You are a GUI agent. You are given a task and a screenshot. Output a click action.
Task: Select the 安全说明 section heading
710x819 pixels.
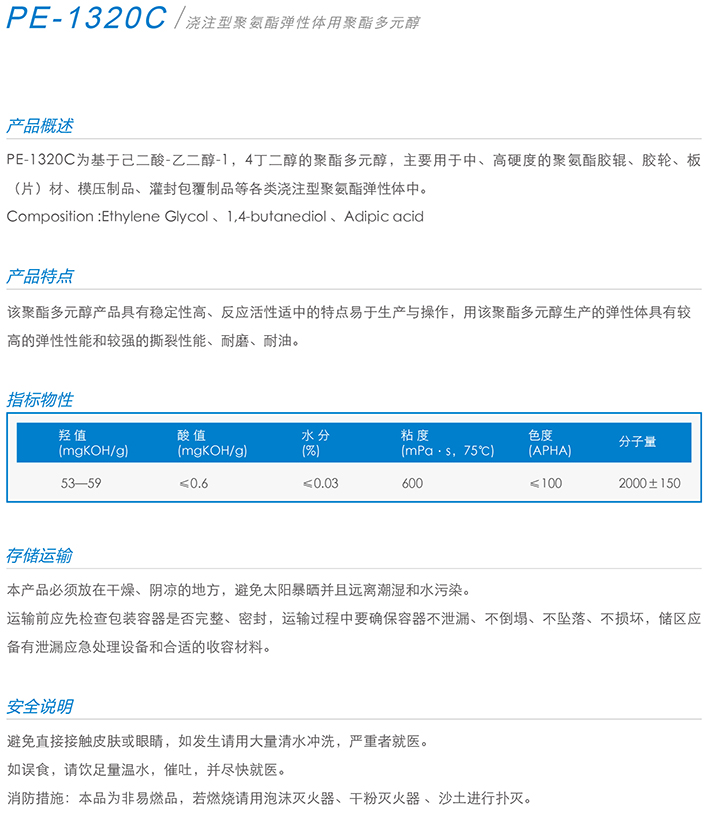pyautogui.click(x=40, y=706)
